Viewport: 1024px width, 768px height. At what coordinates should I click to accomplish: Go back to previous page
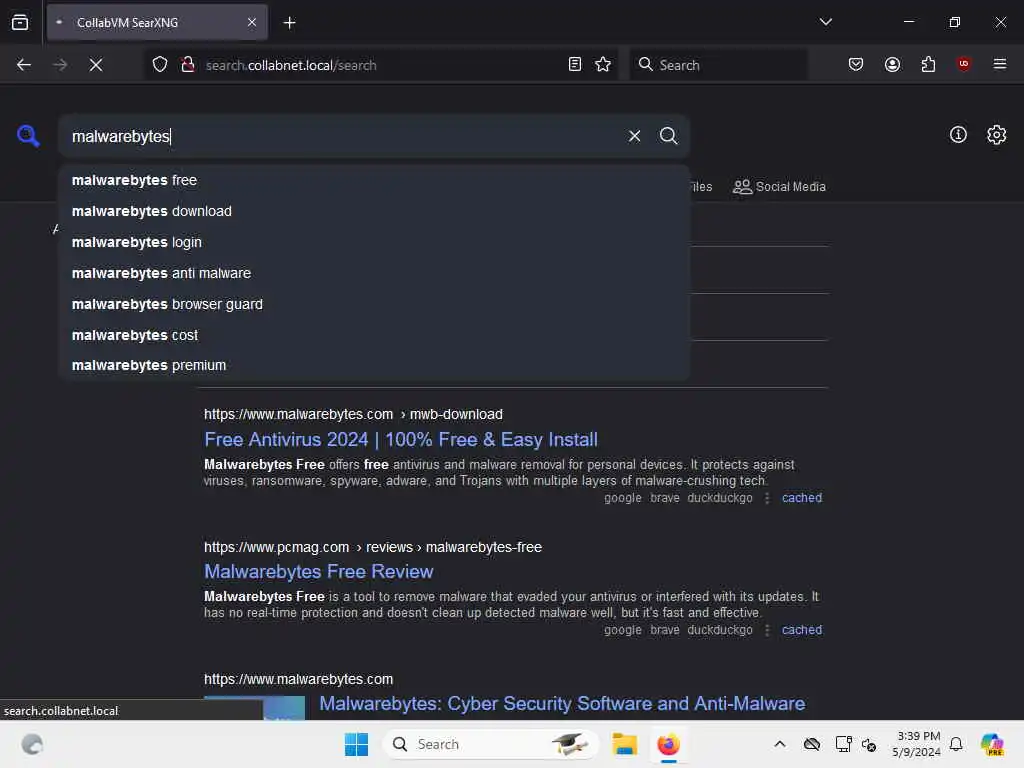24,65
